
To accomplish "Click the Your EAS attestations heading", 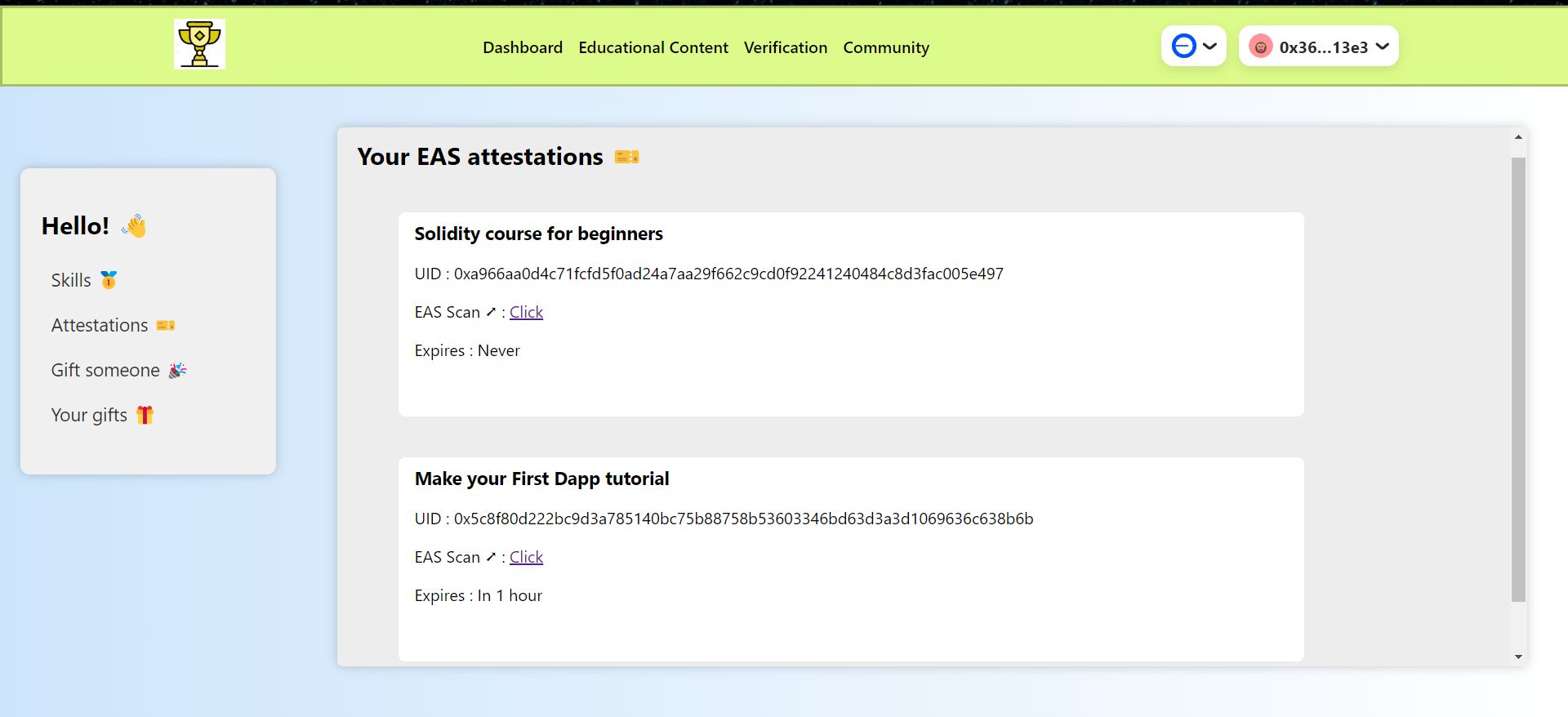I will 480,157.
